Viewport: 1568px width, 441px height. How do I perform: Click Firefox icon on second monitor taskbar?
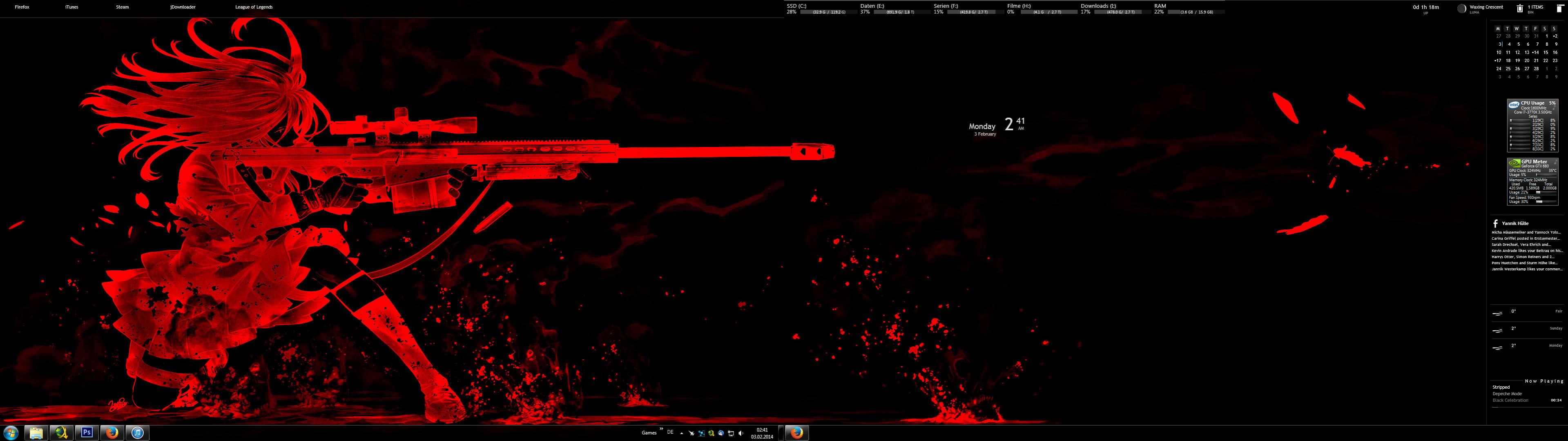tap(797, 432)
